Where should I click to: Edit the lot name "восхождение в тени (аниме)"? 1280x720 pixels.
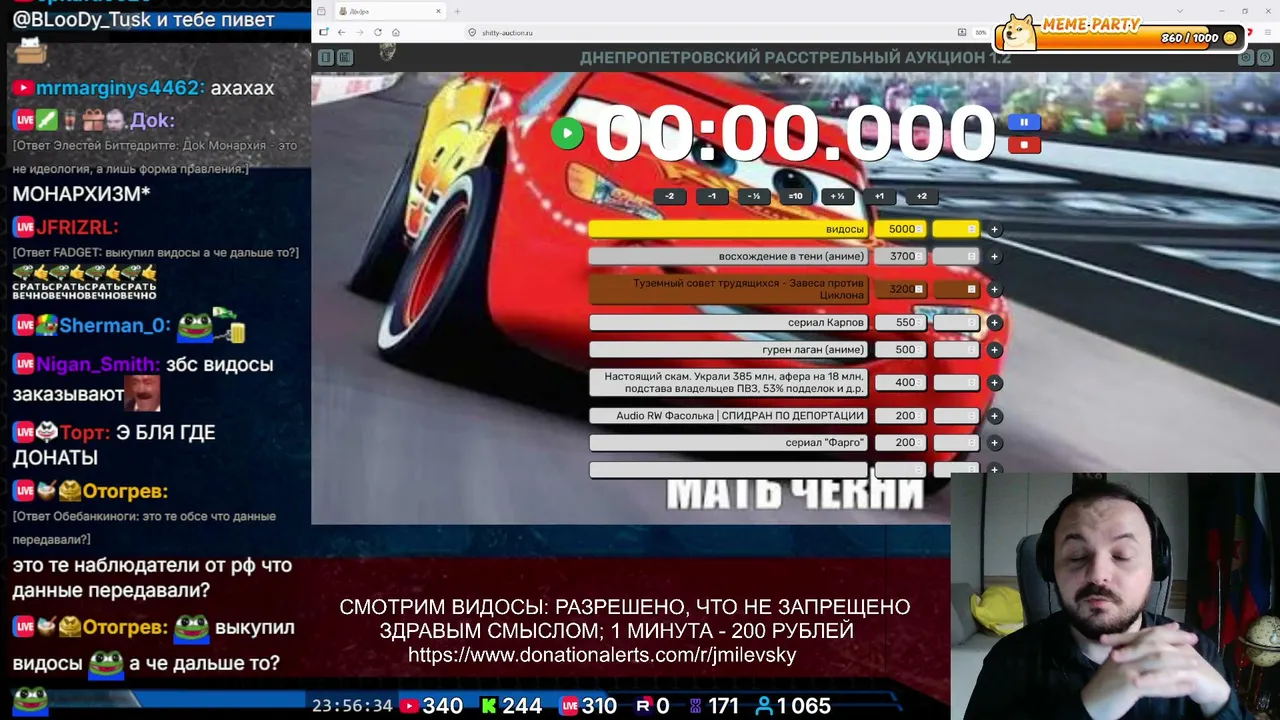click(728, 257)
